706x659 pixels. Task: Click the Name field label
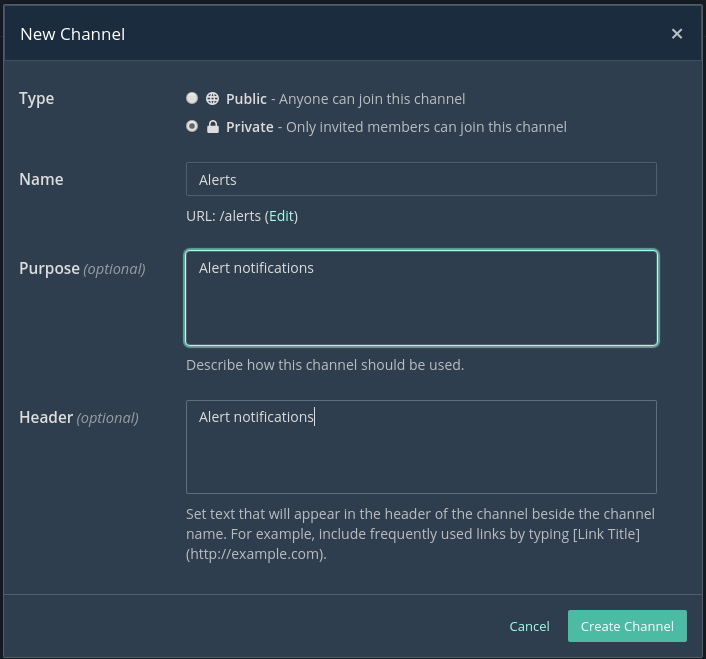coord(41,179)
